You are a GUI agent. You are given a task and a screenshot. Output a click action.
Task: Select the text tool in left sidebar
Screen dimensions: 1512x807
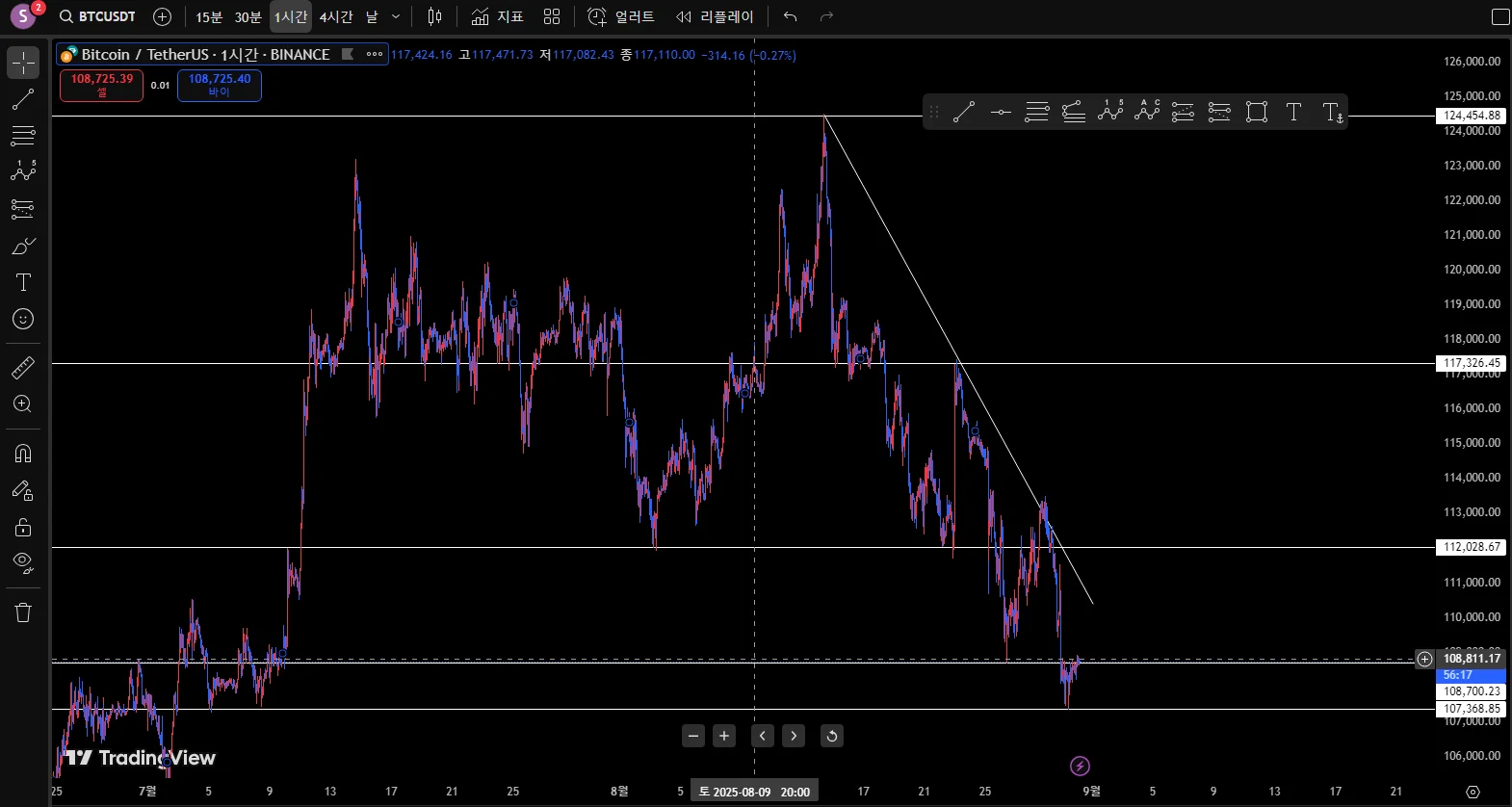pos(23,282)
